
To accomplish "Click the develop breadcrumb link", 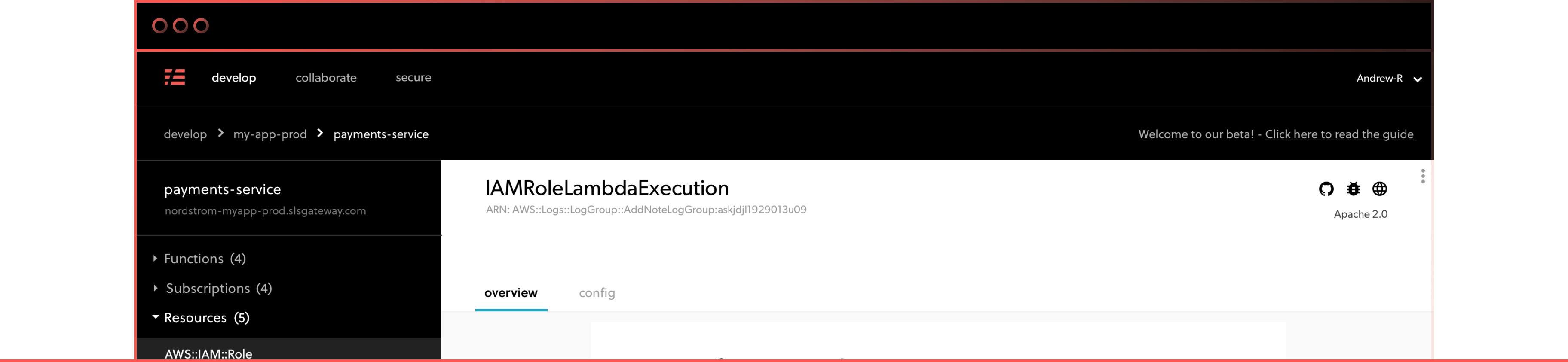I will 185,134.
